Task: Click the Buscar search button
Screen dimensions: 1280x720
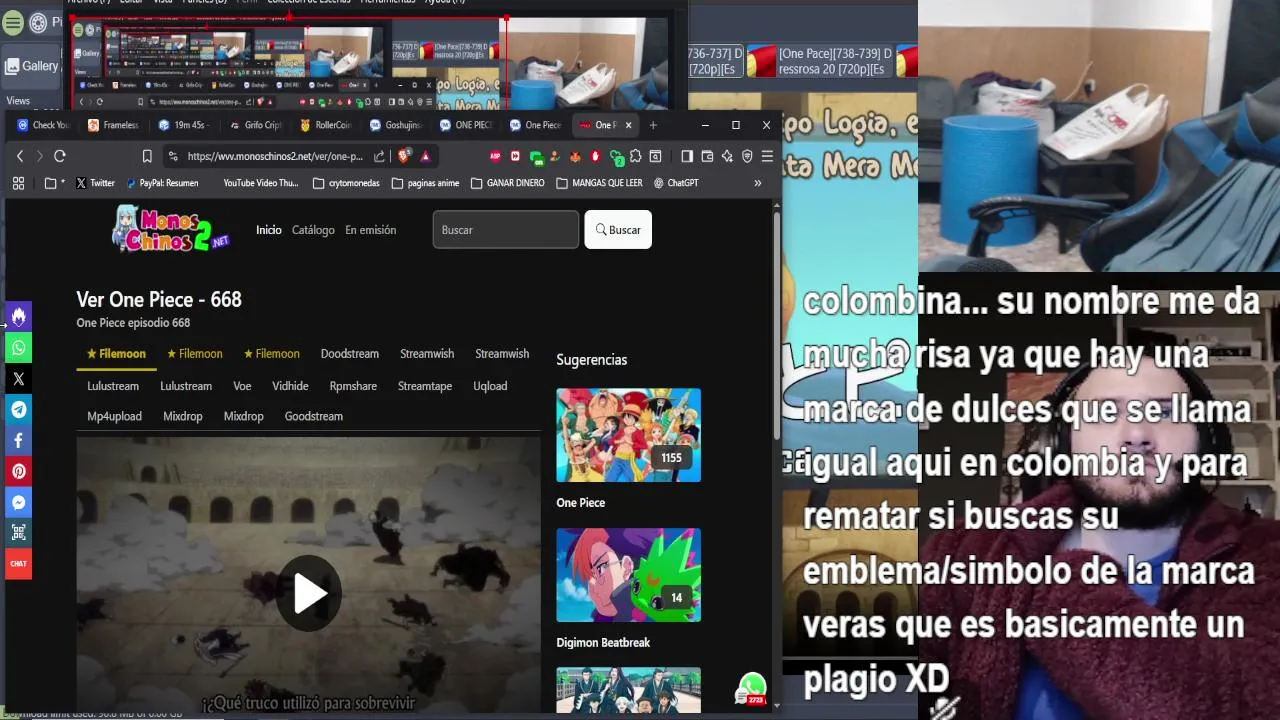Action: tap(618, 230)
